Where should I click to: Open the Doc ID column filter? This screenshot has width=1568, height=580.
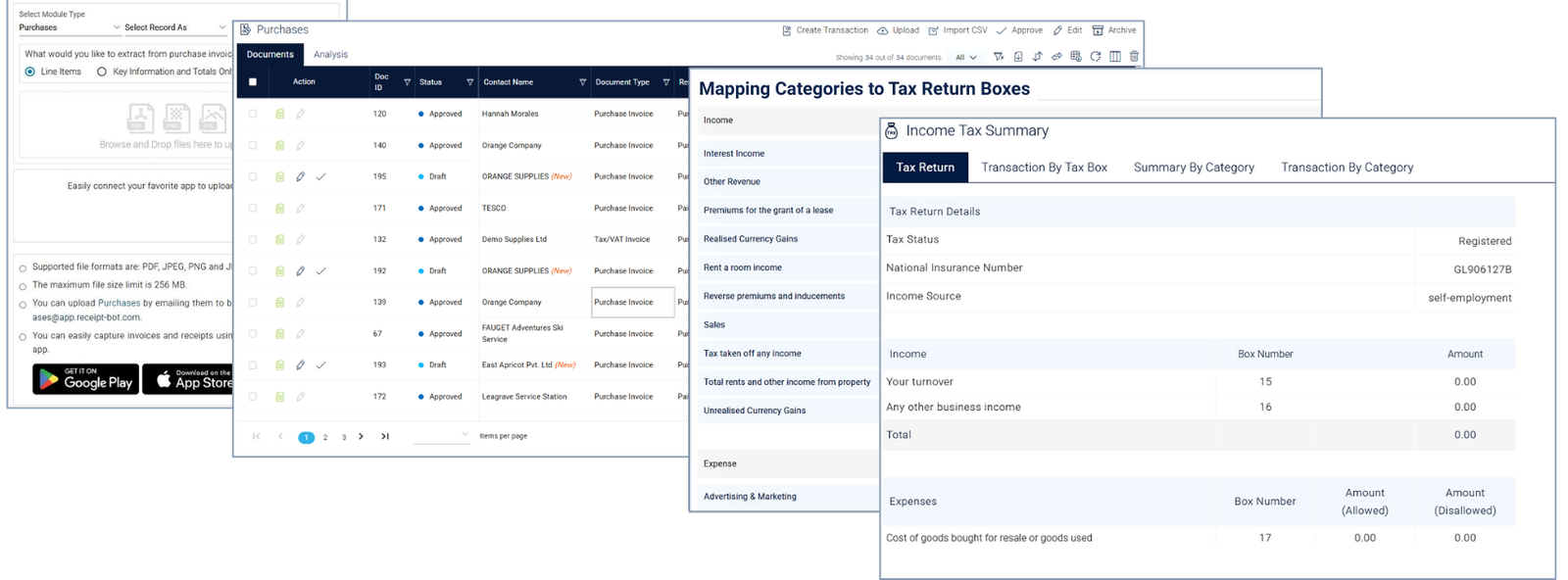click(408, 82)
